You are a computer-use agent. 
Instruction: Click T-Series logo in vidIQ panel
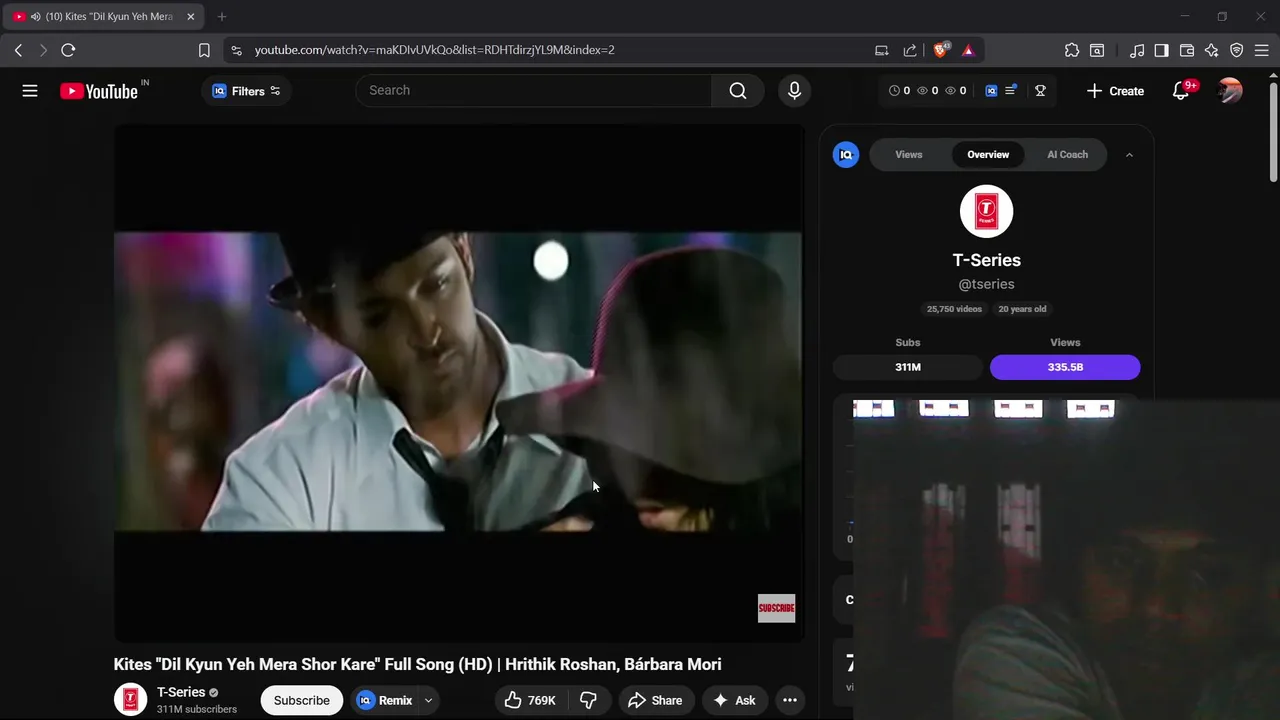click(986, 211)
